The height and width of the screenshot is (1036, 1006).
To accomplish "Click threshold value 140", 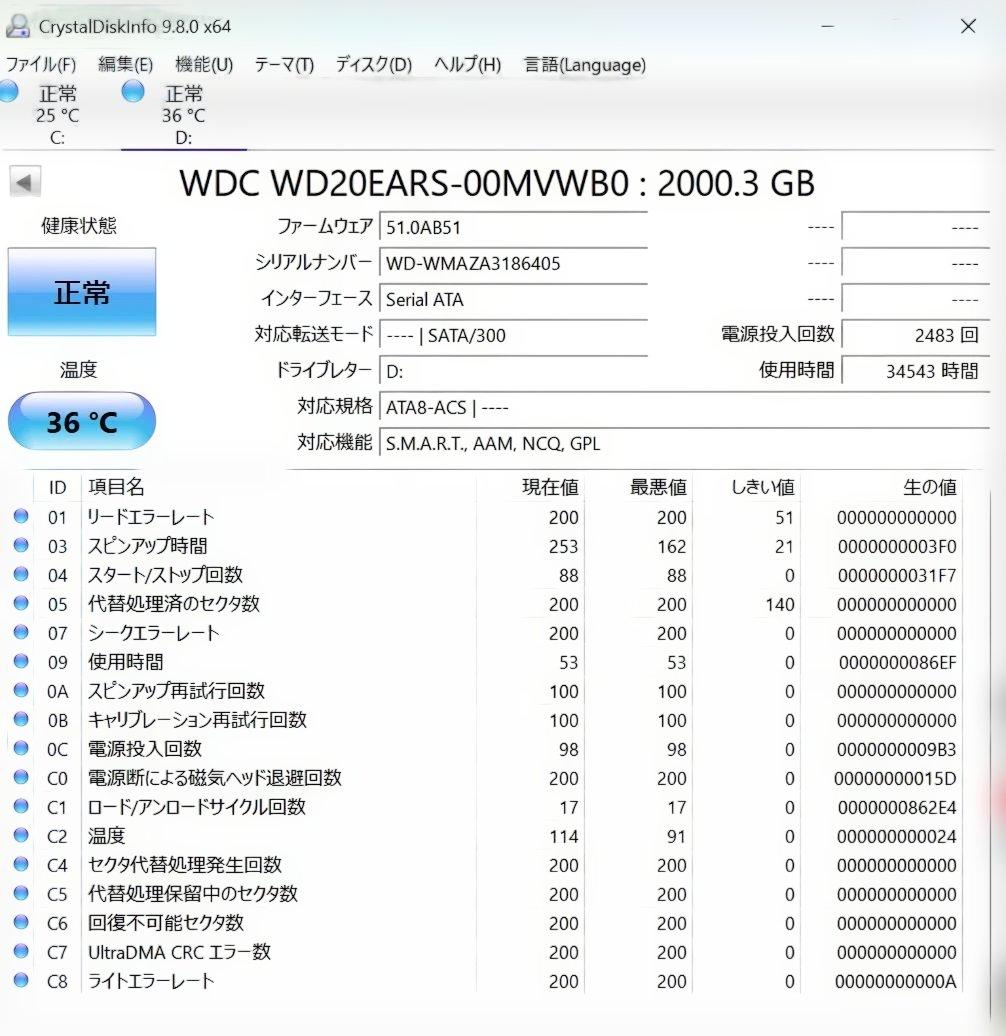I will pyautogui.click(x=779, y=605).
